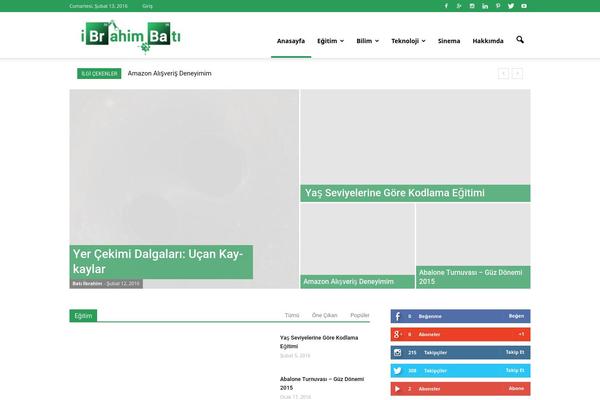Click the Instagram icon in the 215 Takipçiler row
Screen dimensions: 600x400
click(x=398, y=353)
